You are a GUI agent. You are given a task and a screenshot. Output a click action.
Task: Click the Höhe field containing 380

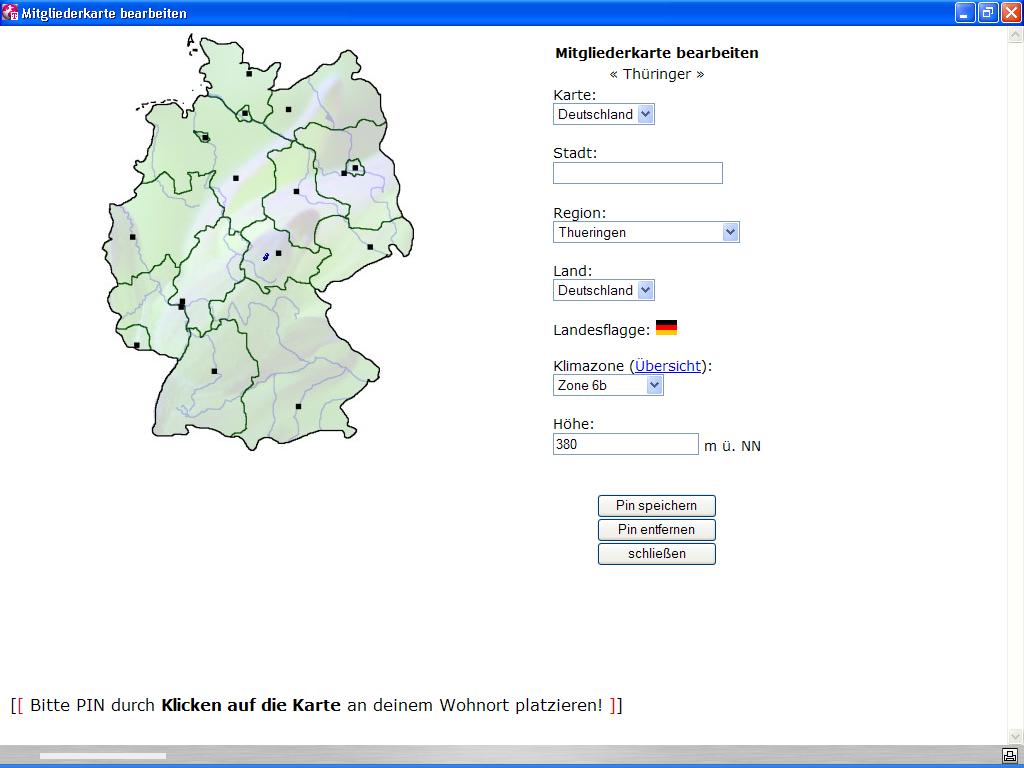point(625,444)
